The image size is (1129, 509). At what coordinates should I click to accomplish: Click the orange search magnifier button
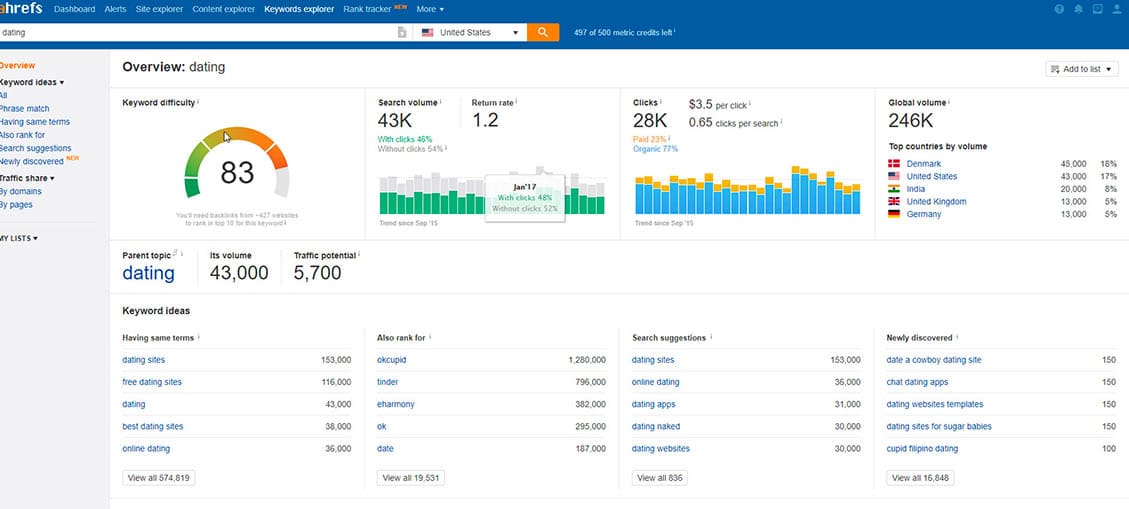pyautogui.click(x=543, y=32)
